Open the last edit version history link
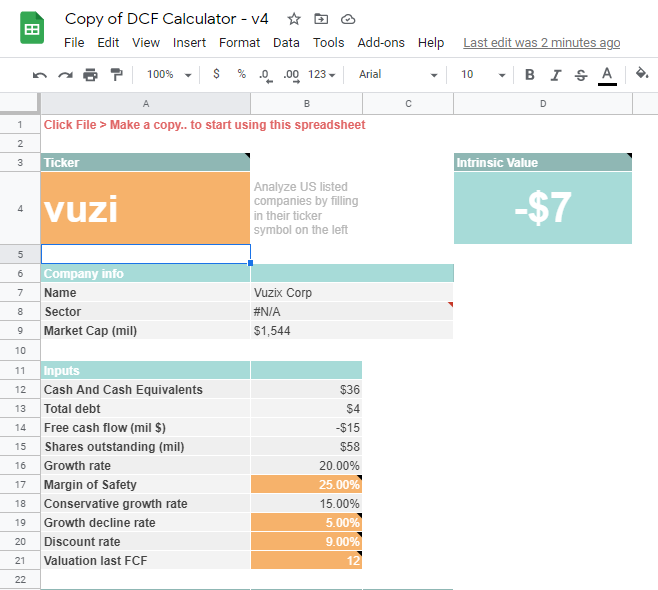 (541, 43)
